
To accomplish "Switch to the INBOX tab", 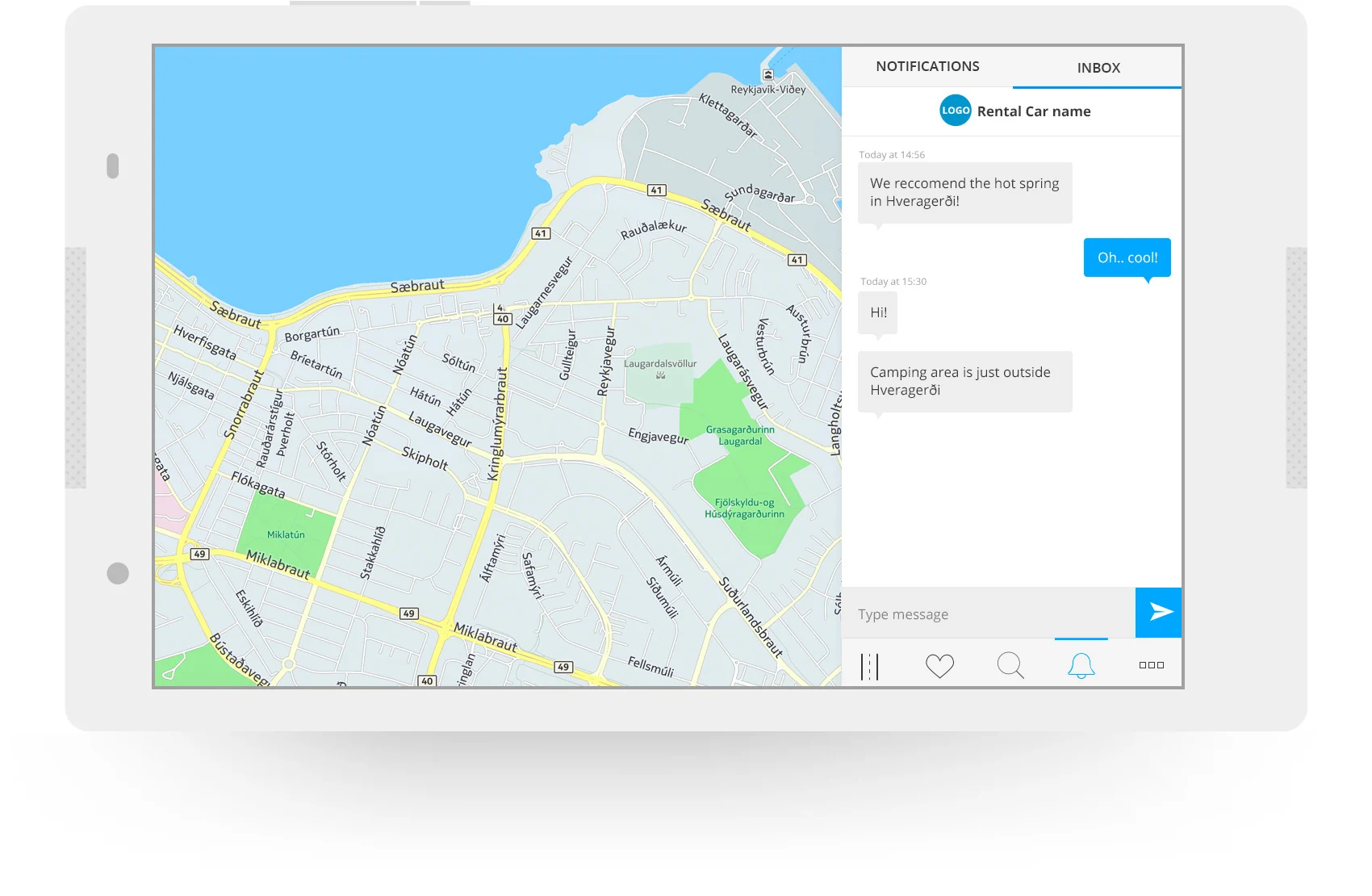I will click(1098, 68).
